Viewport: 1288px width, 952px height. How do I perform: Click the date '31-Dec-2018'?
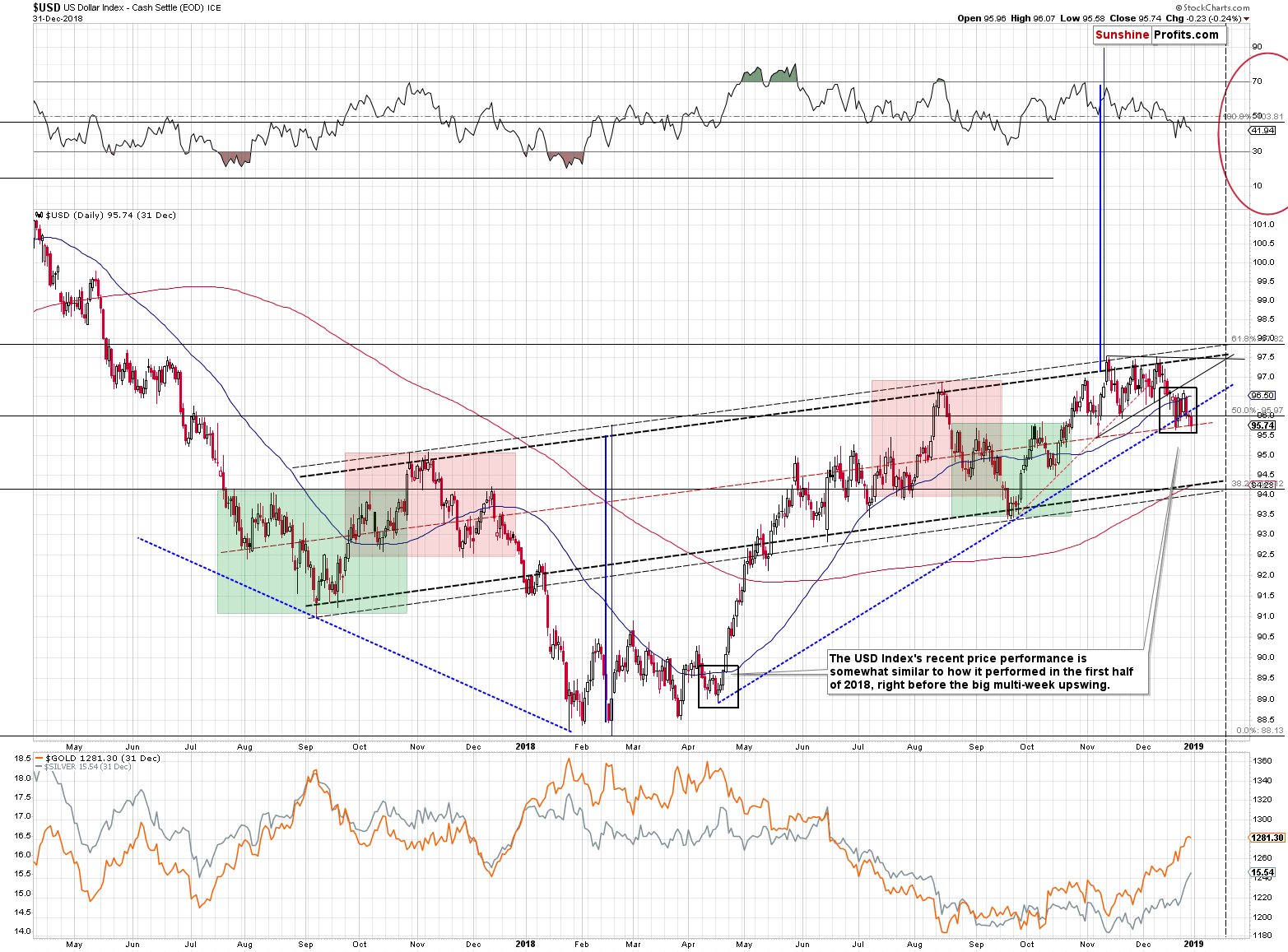click(x=58, y=18)
